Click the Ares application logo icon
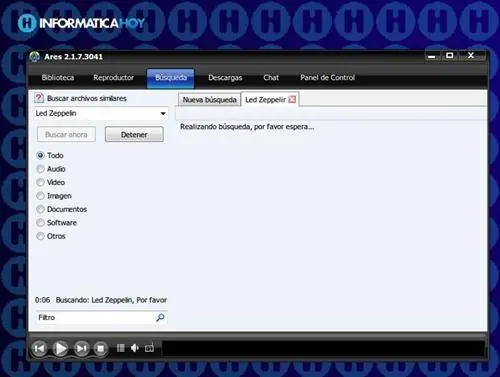The height and width of the screenshot is (377, 500). [x=35, y=57]
